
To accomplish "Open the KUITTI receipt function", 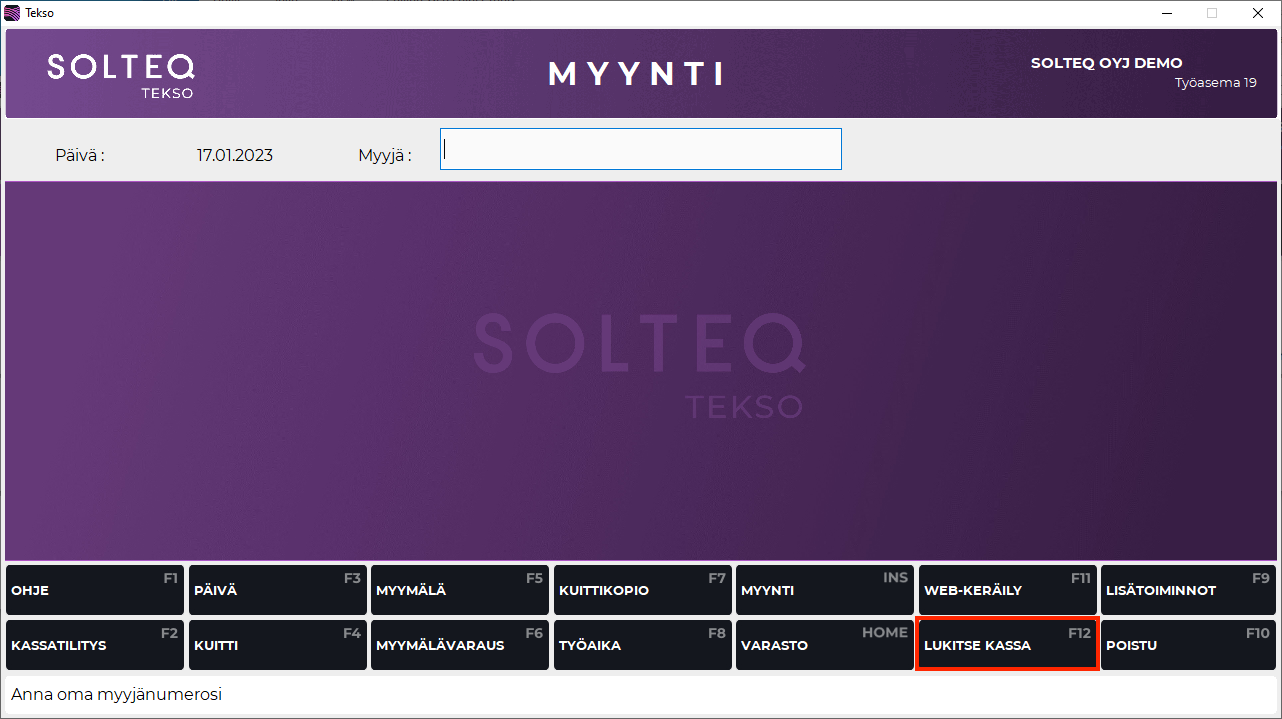I will (277, 645).
